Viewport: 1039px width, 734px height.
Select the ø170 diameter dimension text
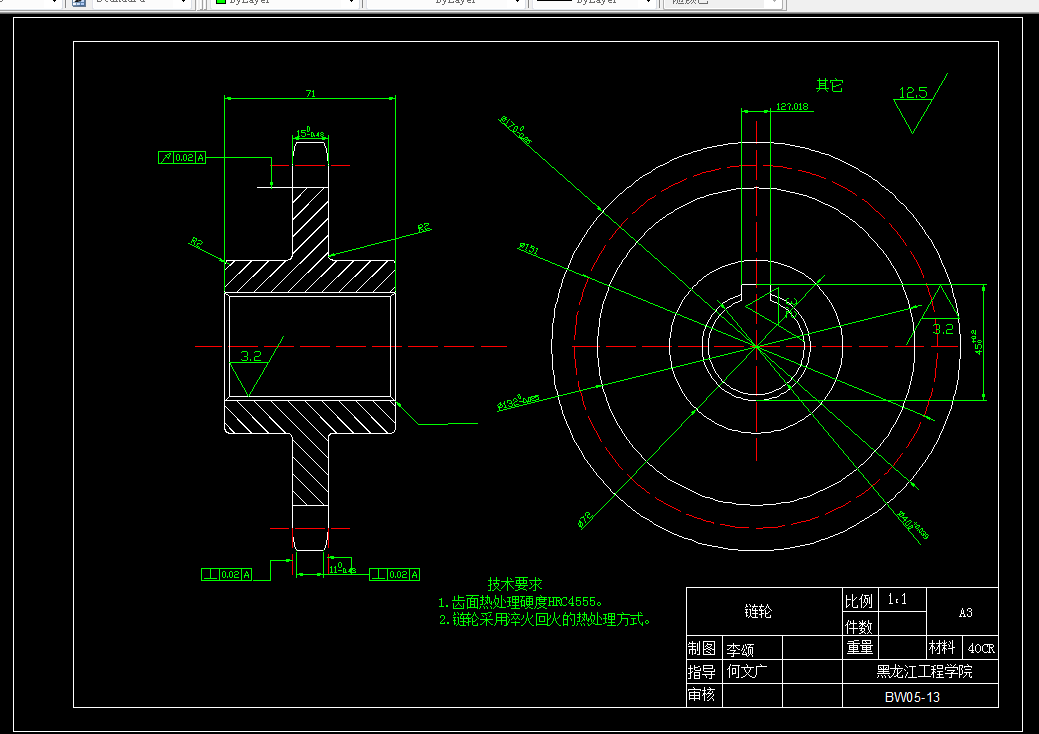tap(516, 130)
